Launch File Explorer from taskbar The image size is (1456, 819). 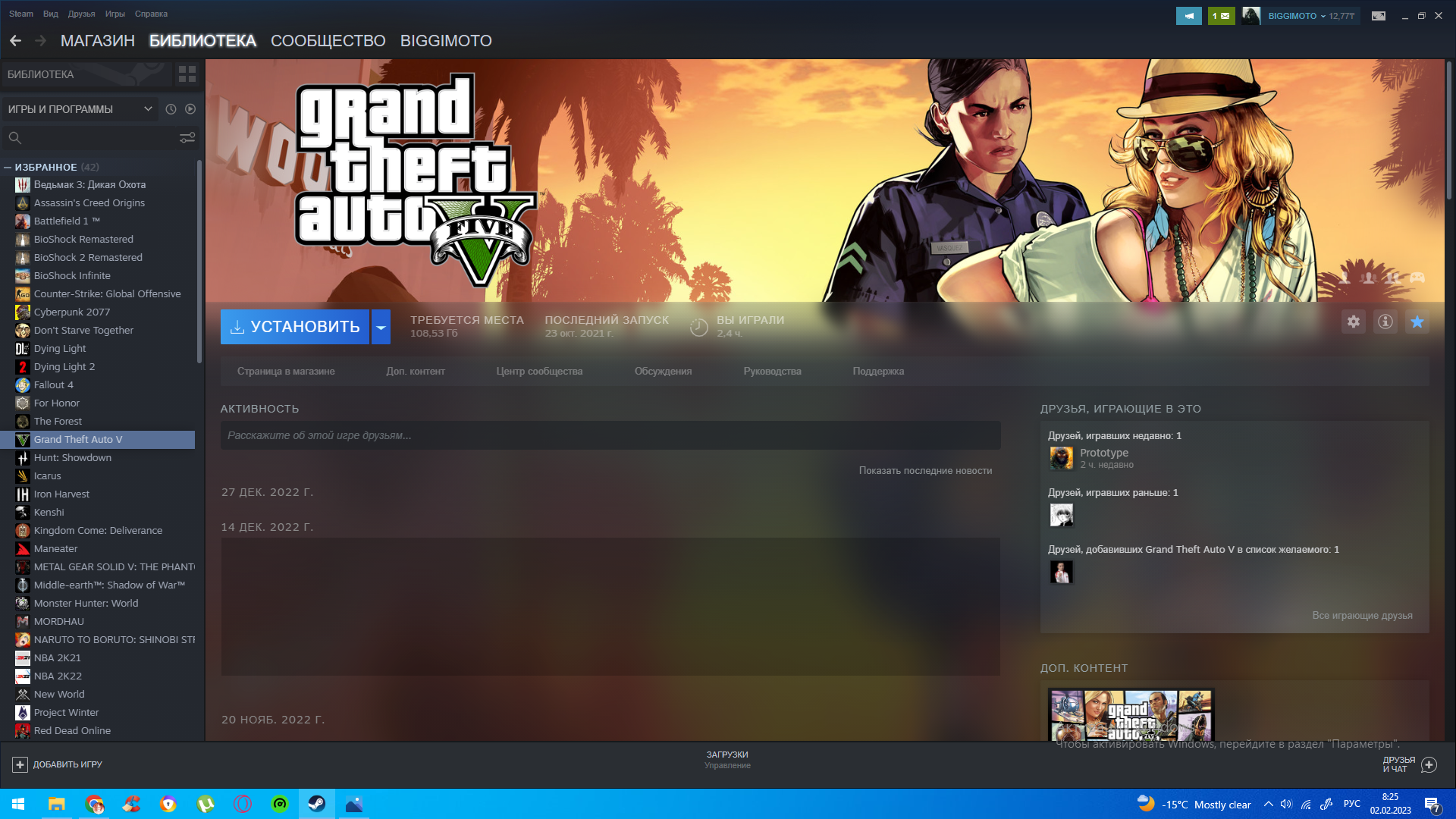point(57,804)
